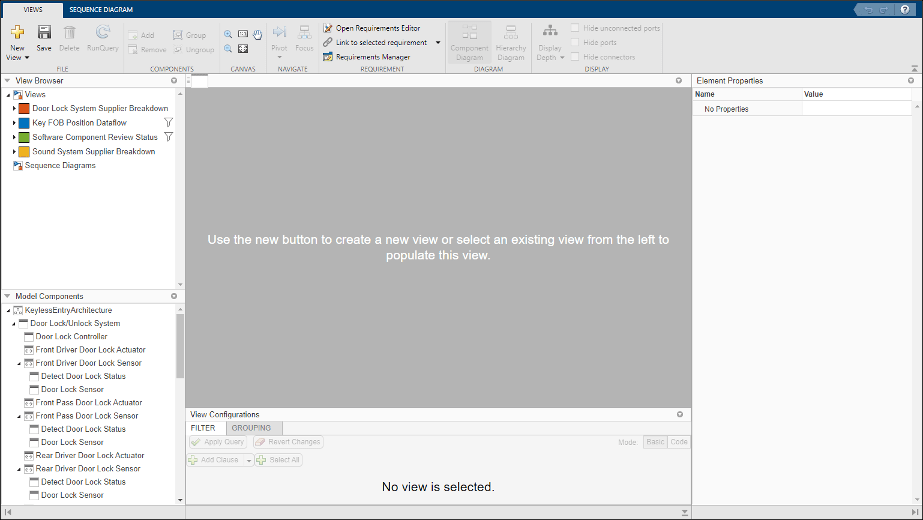Click the RunQuery icon
The height and width of the screenshot is (520, 923).
tap(102, 32)
